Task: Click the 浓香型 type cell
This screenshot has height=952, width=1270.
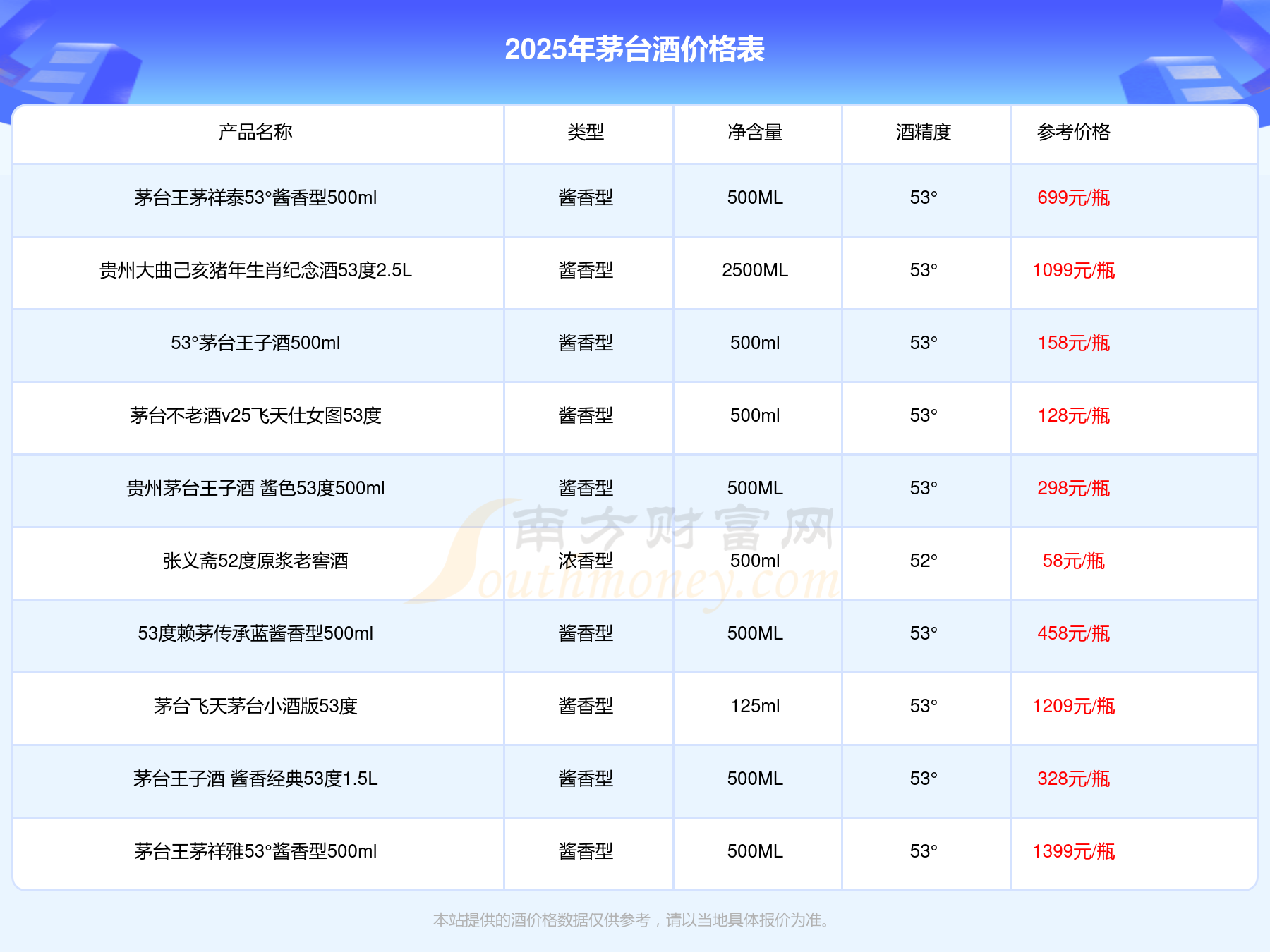Action: [586, 561]
